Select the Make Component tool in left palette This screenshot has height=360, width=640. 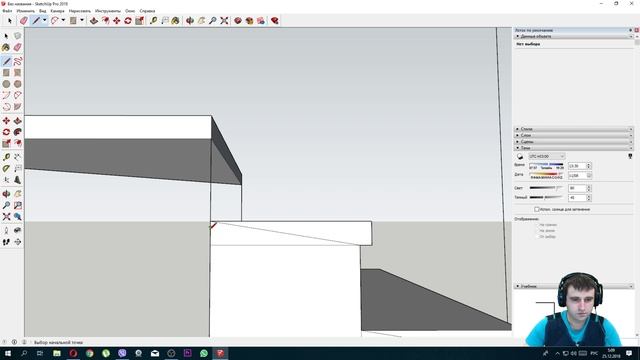point(17,36)
